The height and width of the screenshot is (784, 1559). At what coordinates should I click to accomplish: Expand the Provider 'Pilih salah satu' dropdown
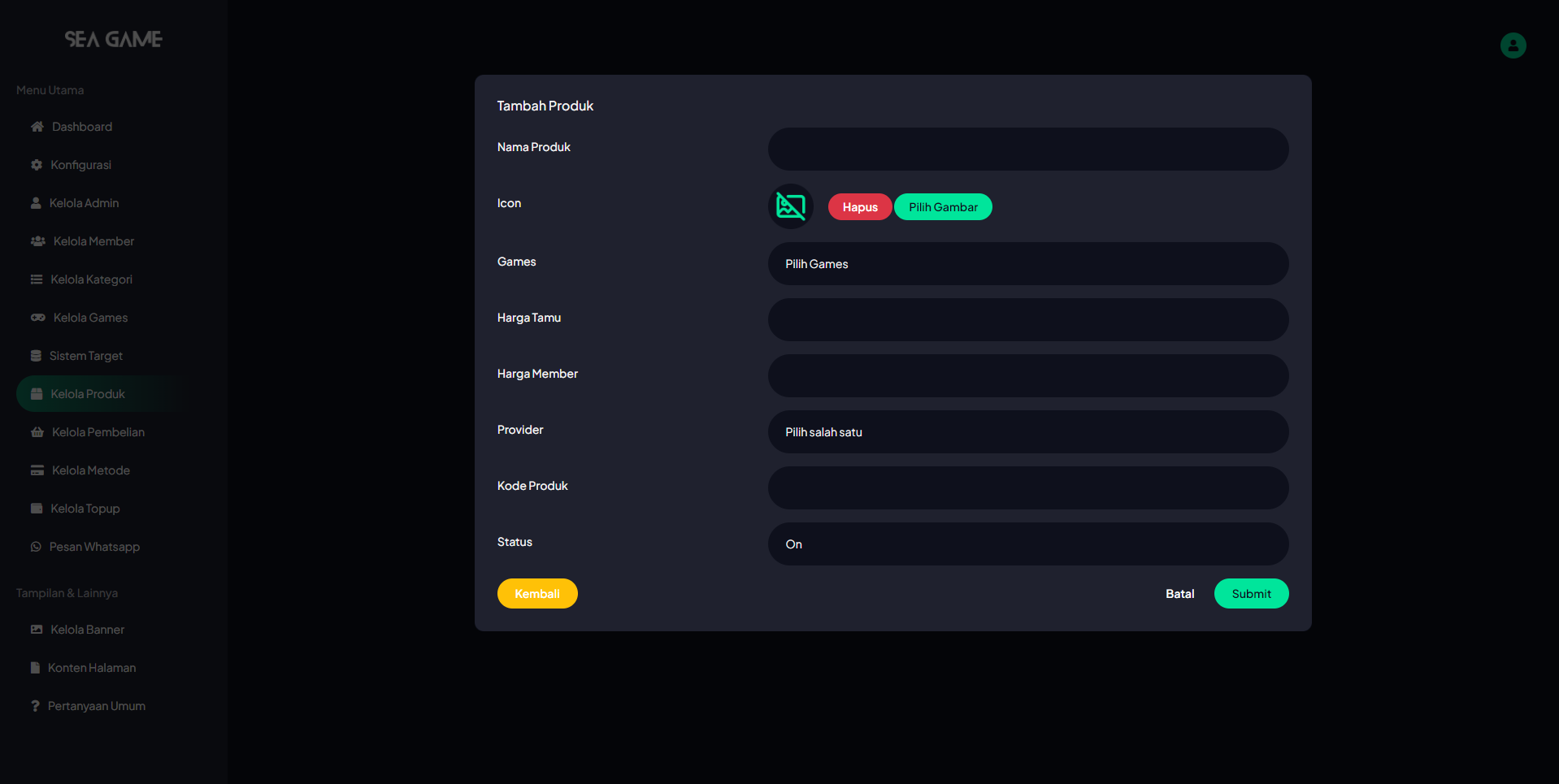coord(1028,432)
